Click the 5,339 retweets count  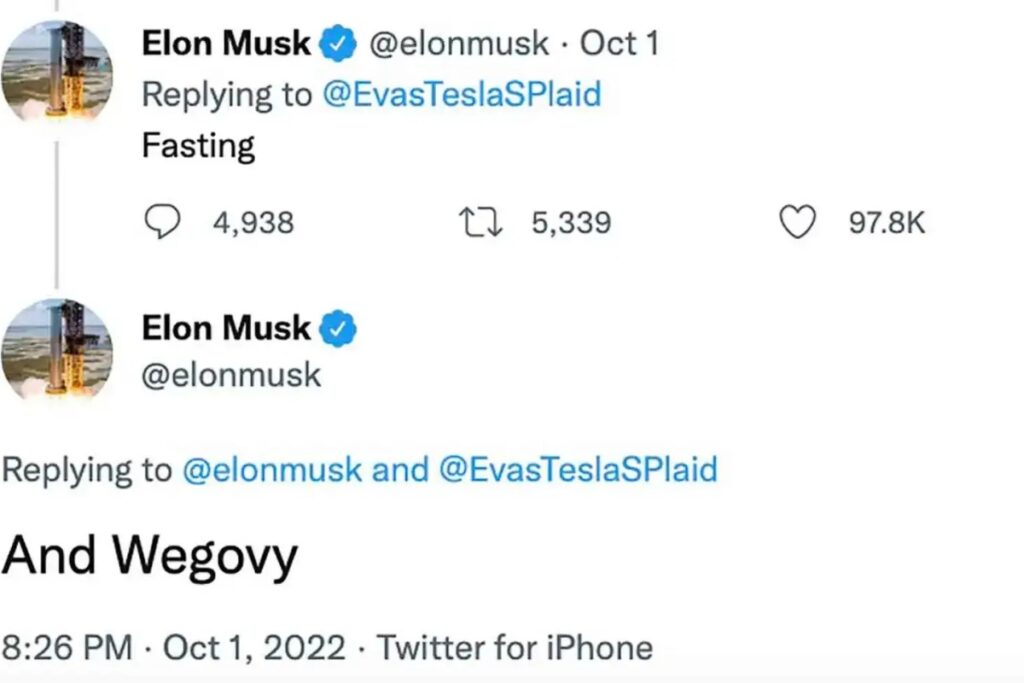571,222
